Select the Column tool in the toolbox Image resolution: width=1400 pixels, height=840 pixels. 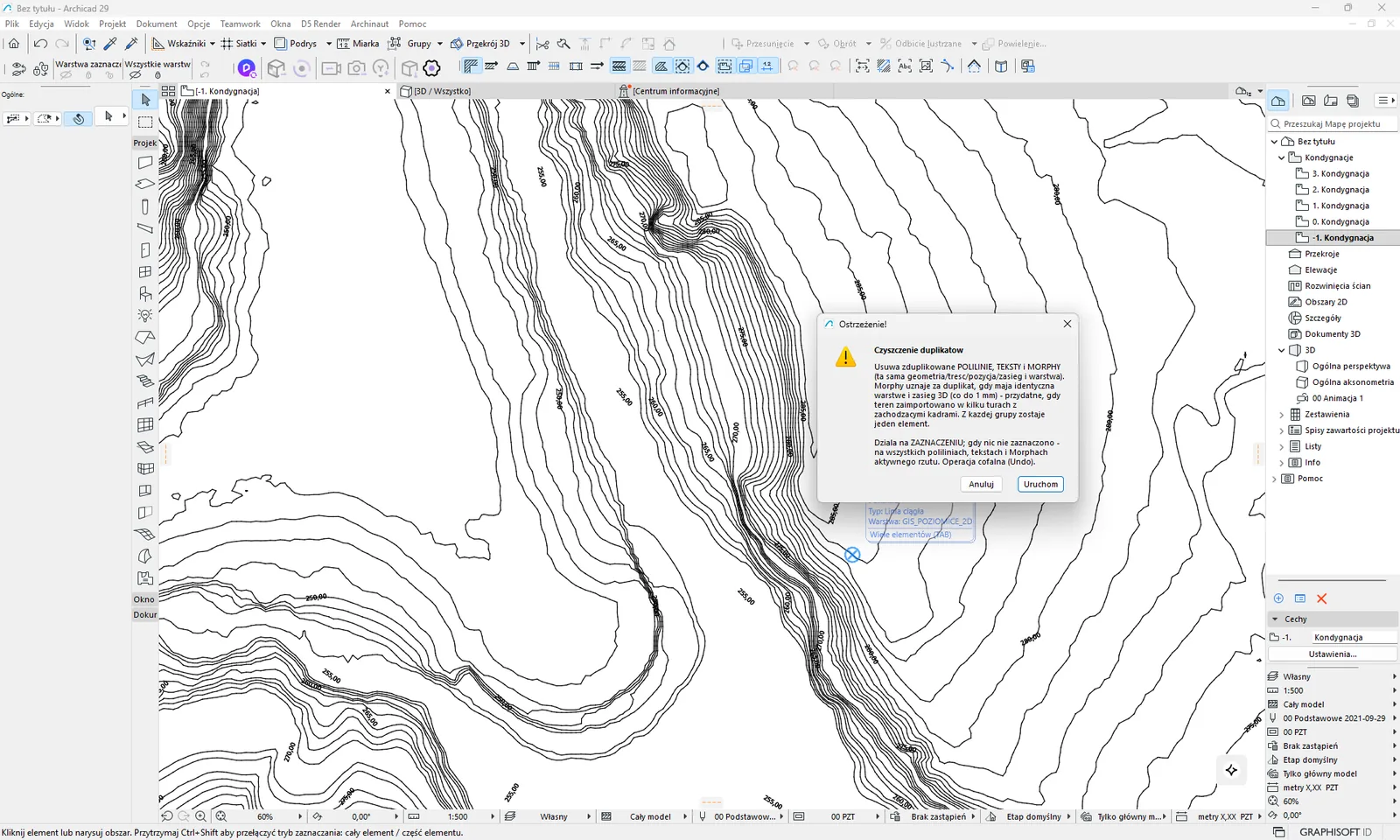point(145,206)
